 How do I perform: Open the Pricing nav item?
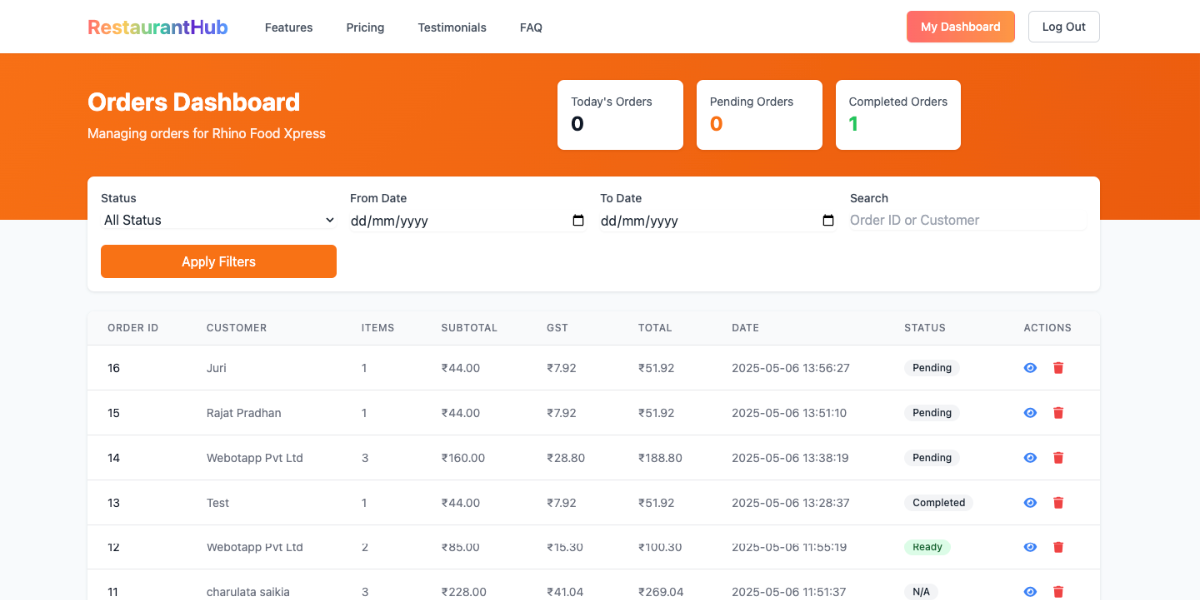coord(365,27)
